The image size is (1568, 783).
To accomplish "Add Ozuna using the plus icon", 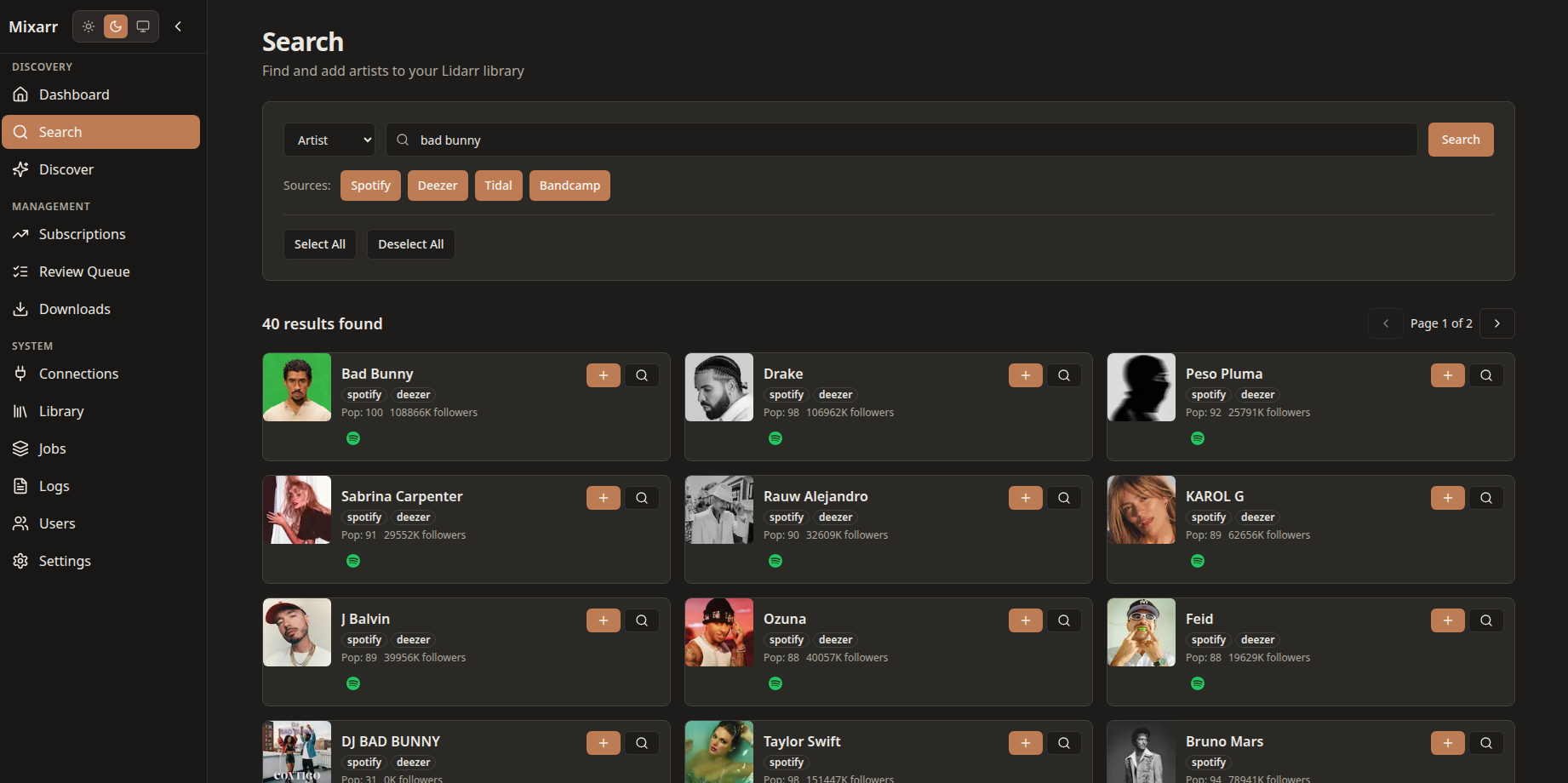I will 1025,620.
